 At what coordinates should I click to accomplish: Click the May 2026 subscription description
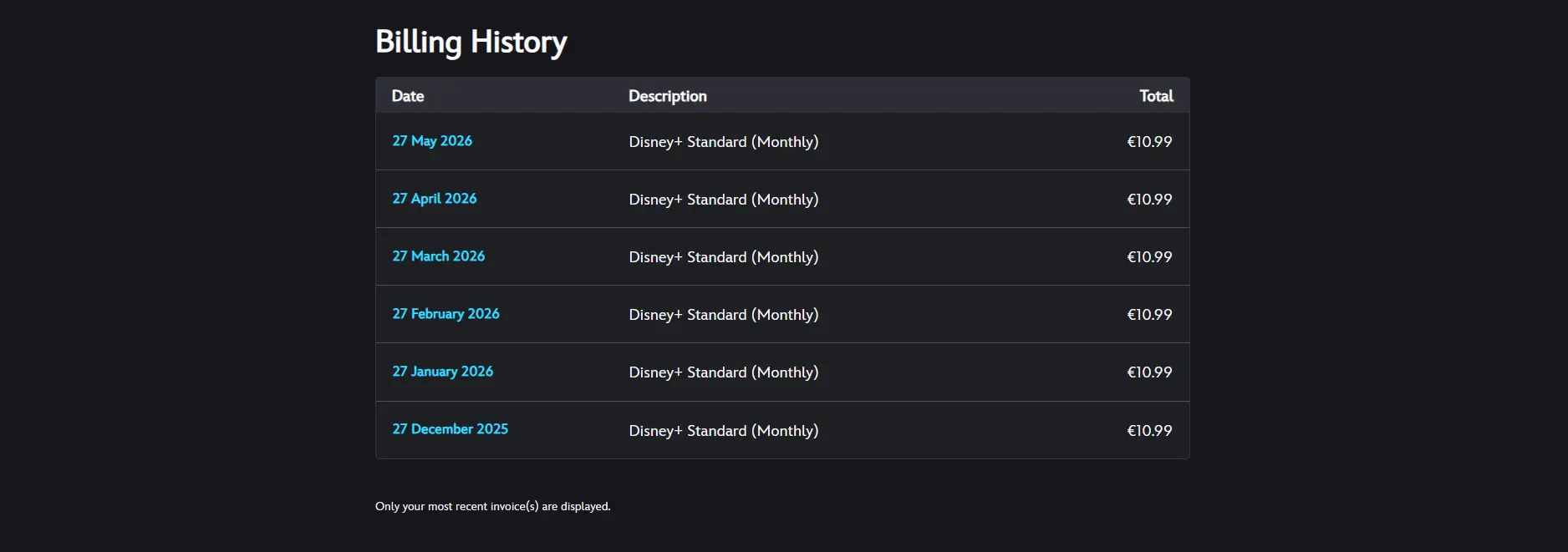point(724,142)
